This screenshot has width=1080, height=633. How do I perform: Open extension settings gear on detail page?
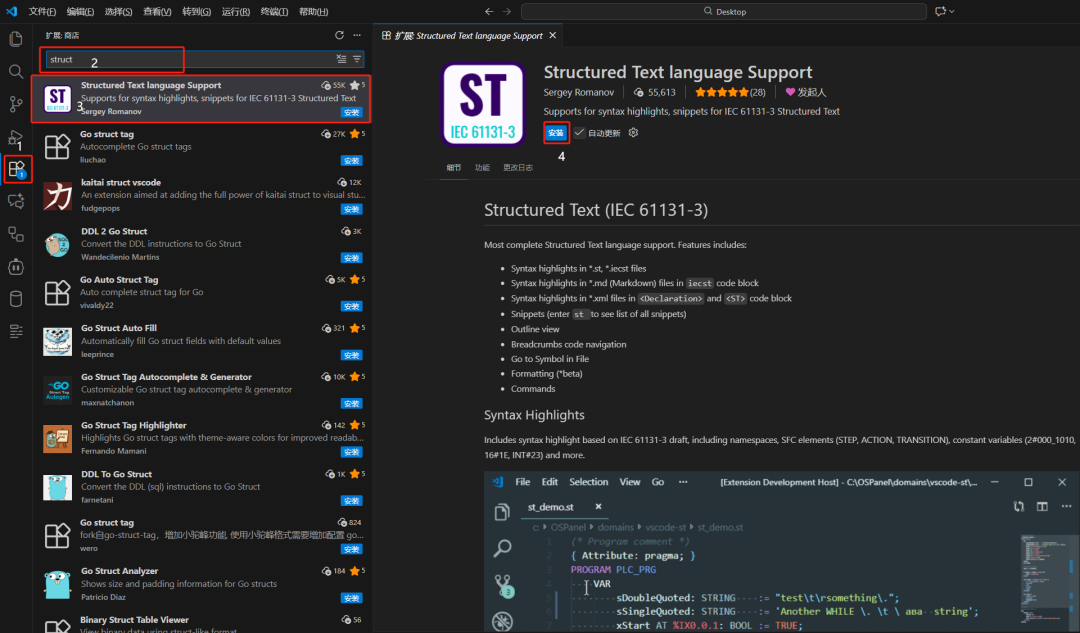633,133
